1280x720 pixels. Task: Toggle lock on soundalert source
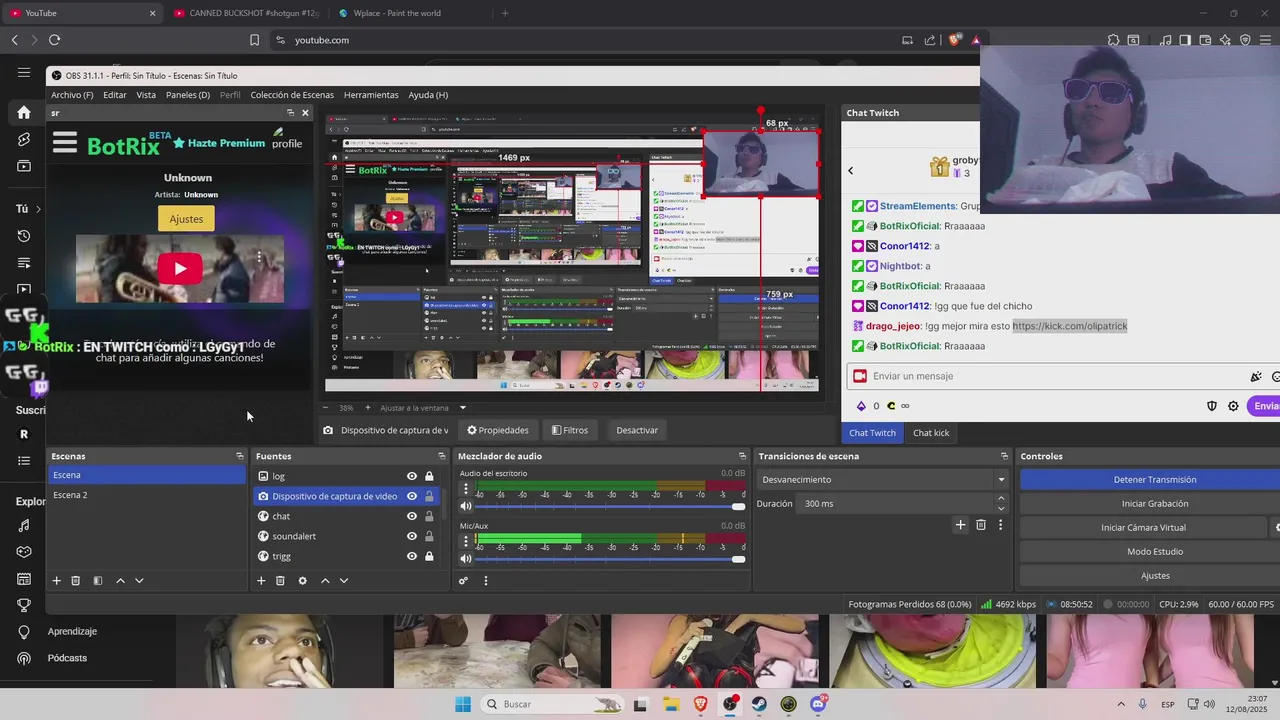[x=430, y=536]
